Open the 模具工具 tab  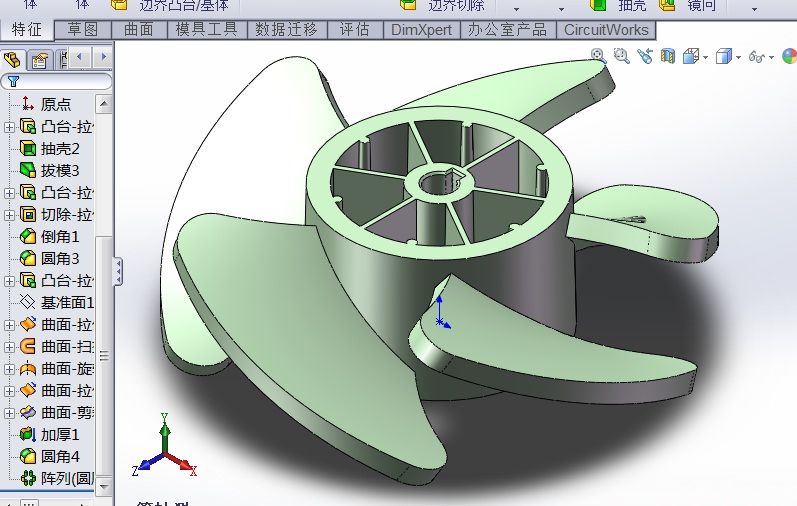coord(207,29)
